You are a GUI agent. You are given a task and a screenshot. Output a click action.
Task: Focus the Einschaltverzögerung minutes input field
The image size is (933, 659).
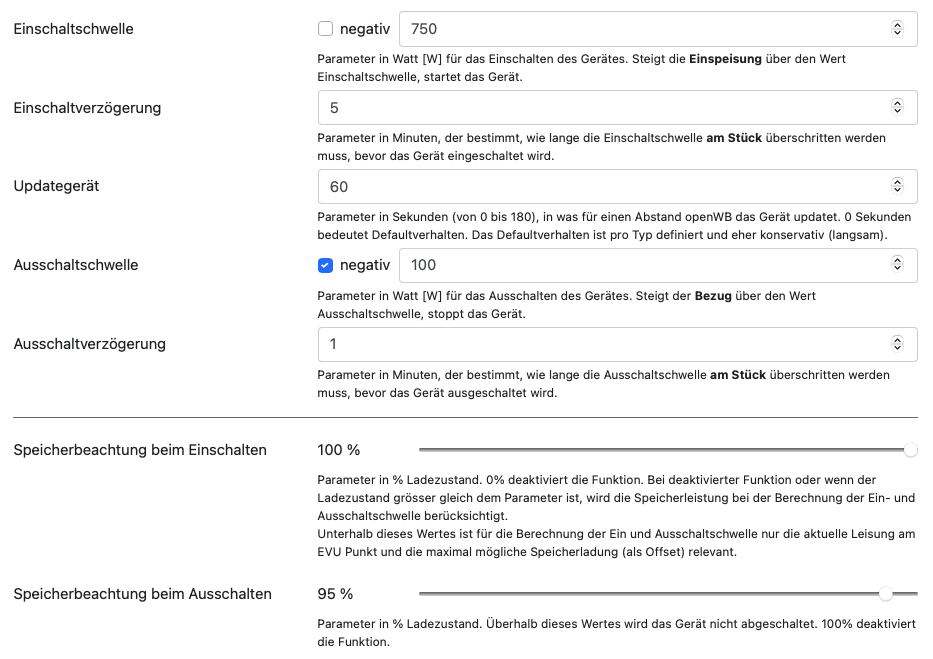point(600,107)
